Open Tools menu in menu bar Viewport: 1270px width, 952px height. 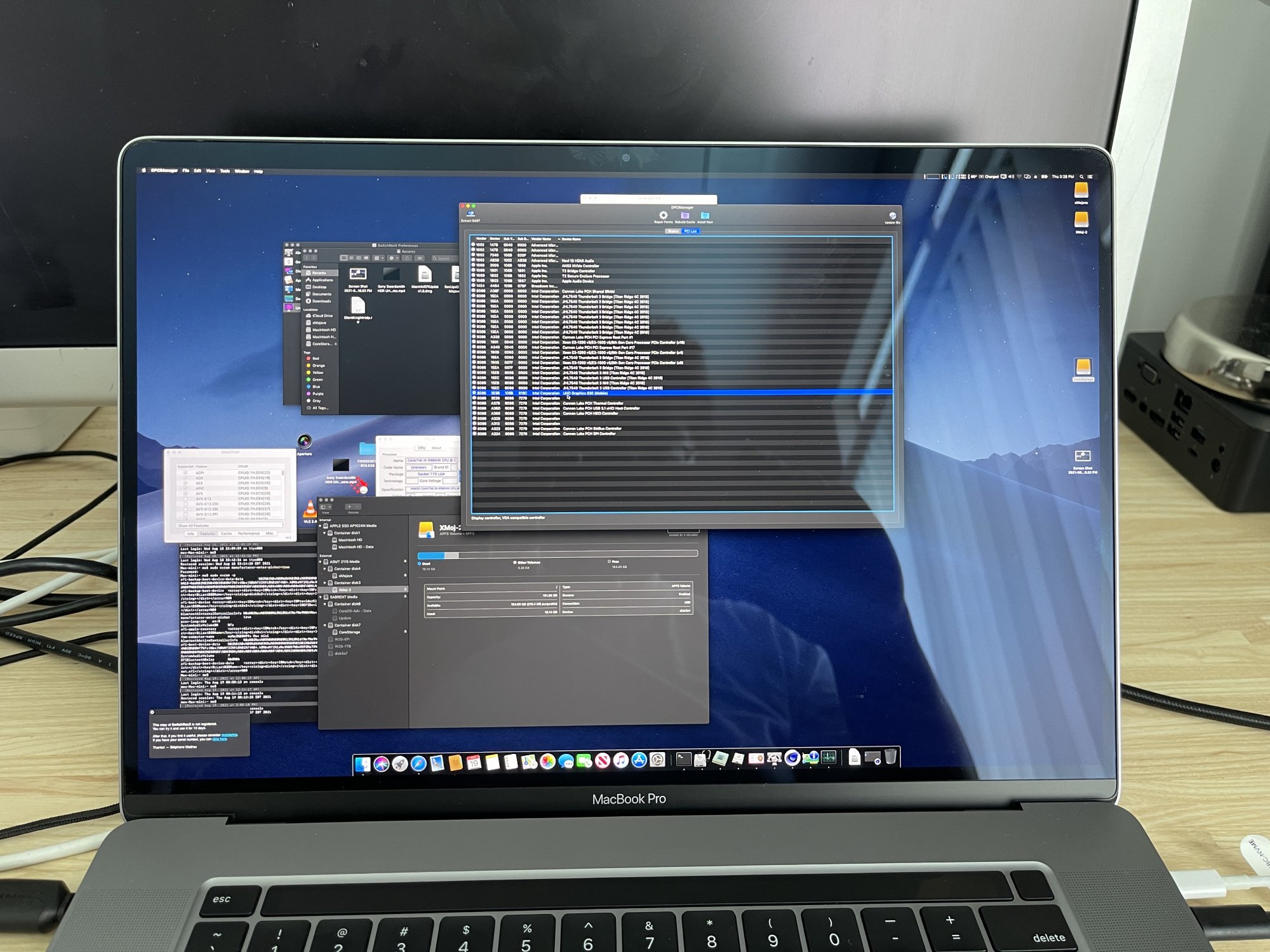pos(225,171)
